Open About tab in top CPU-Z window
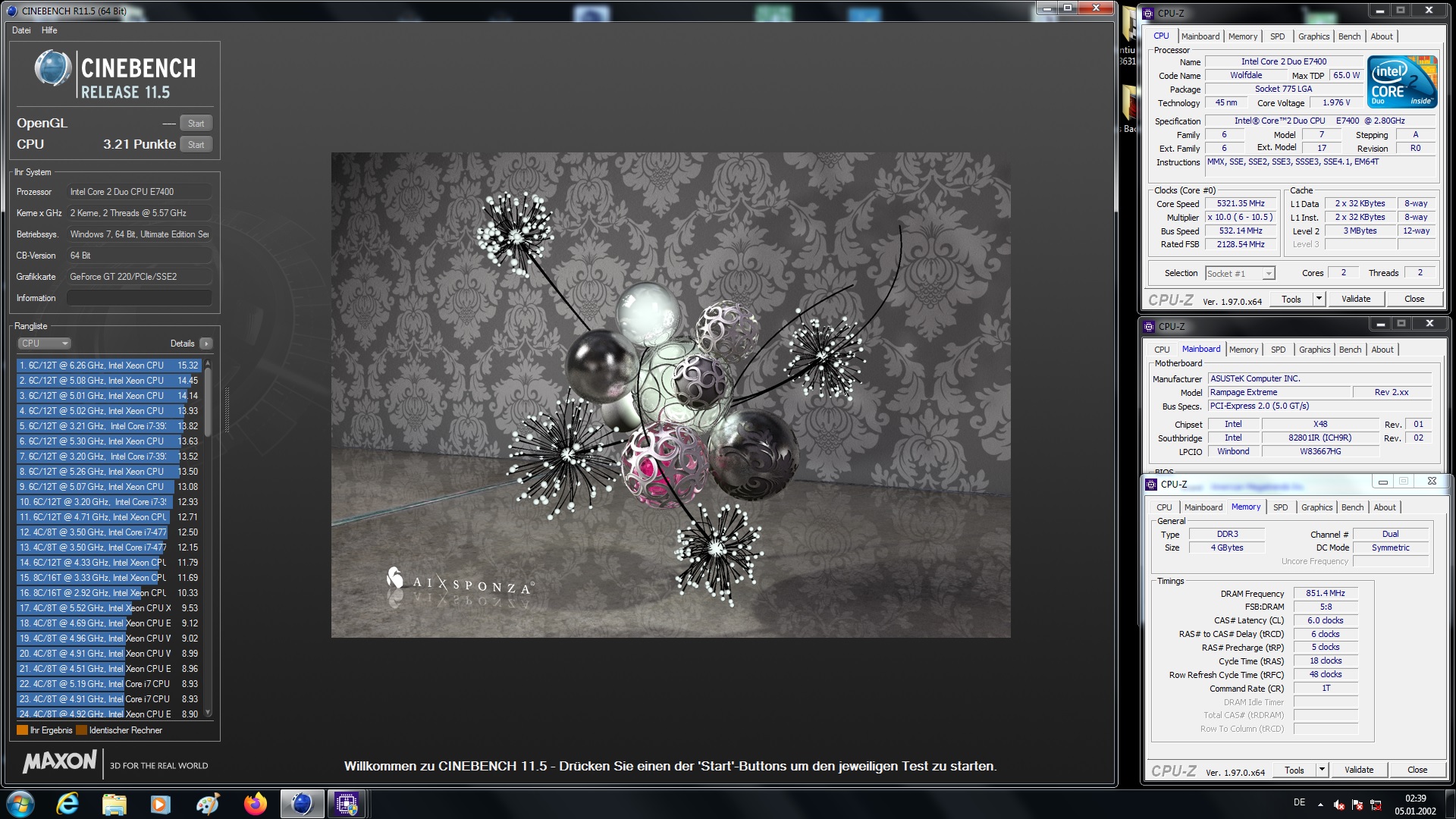This screenshot has width=1456, height=819. coord(1382,36)
